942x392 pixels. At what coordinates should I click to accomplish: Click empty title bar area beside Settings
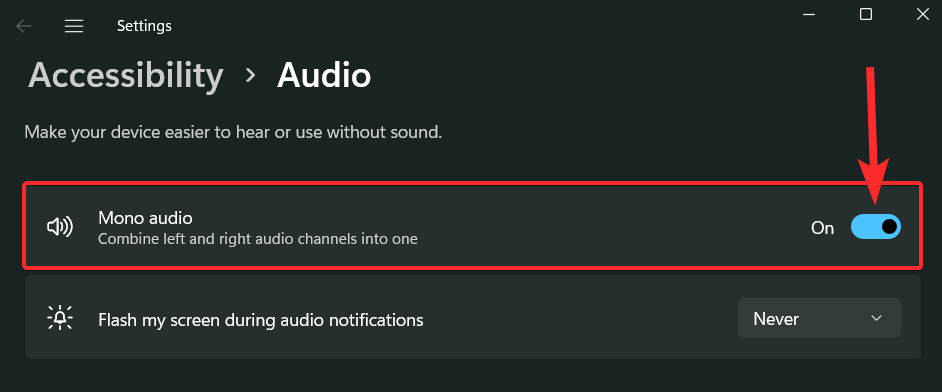click(x=481, y=24)
